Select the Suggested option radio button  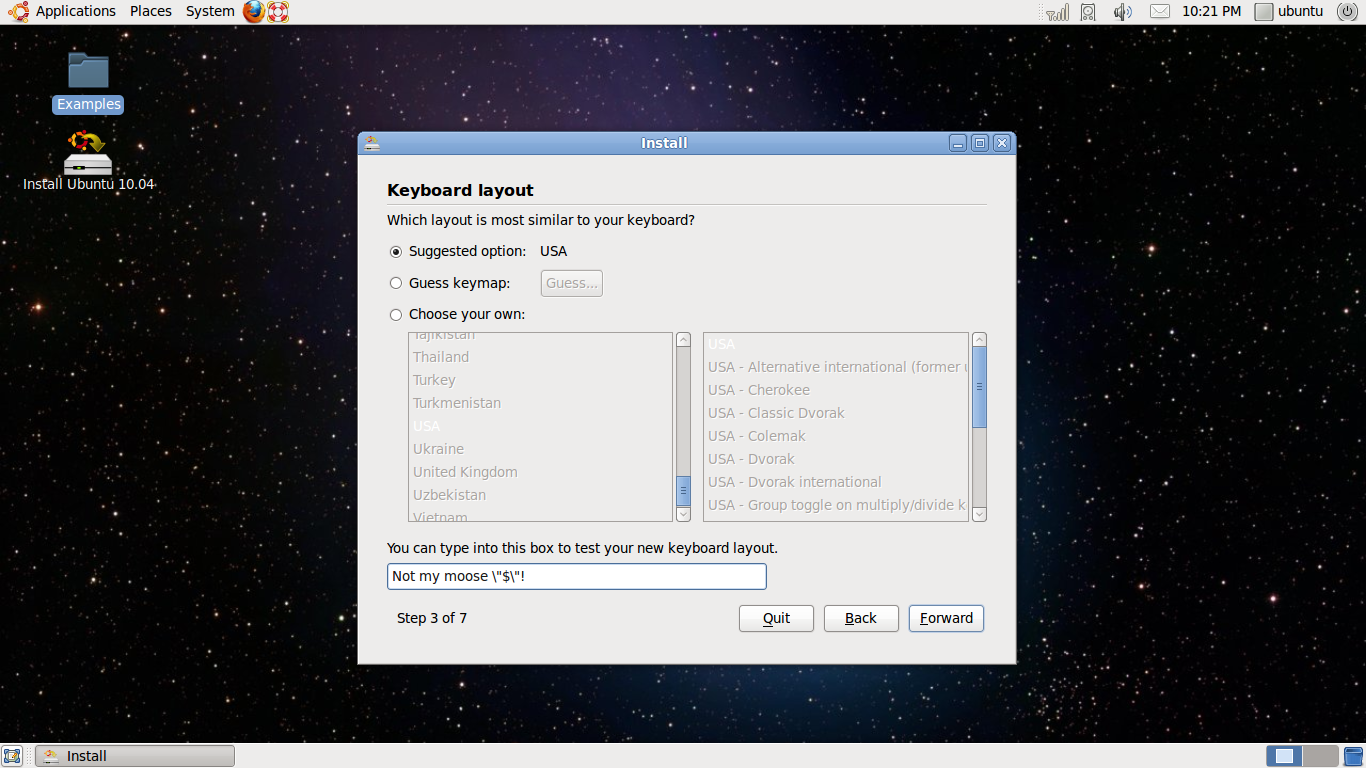click(396, 252)
